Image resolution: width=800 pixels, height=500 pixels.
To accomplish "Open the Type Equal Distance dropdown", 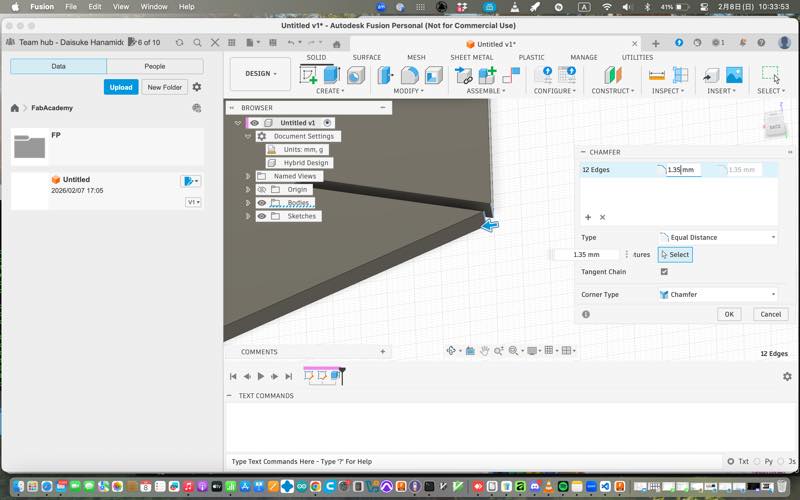I will 718,237.
